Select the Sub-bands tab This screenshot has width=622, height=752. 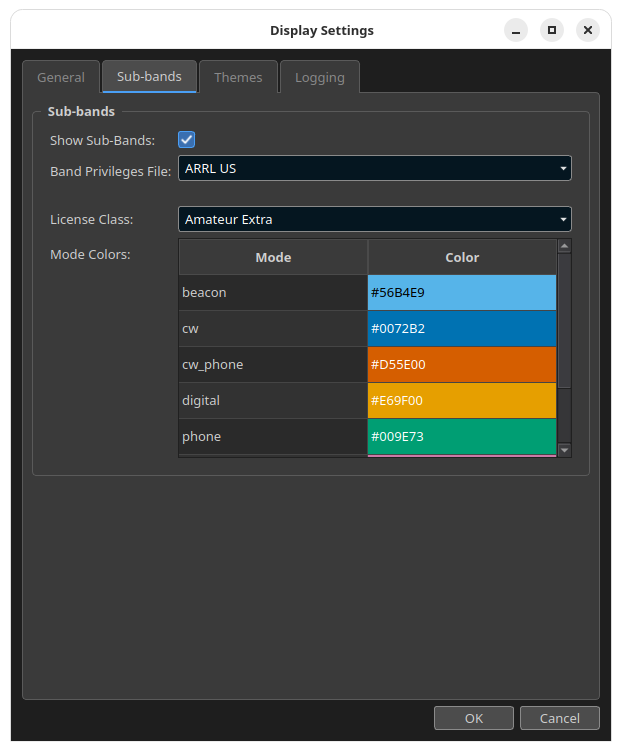point(149,76)
